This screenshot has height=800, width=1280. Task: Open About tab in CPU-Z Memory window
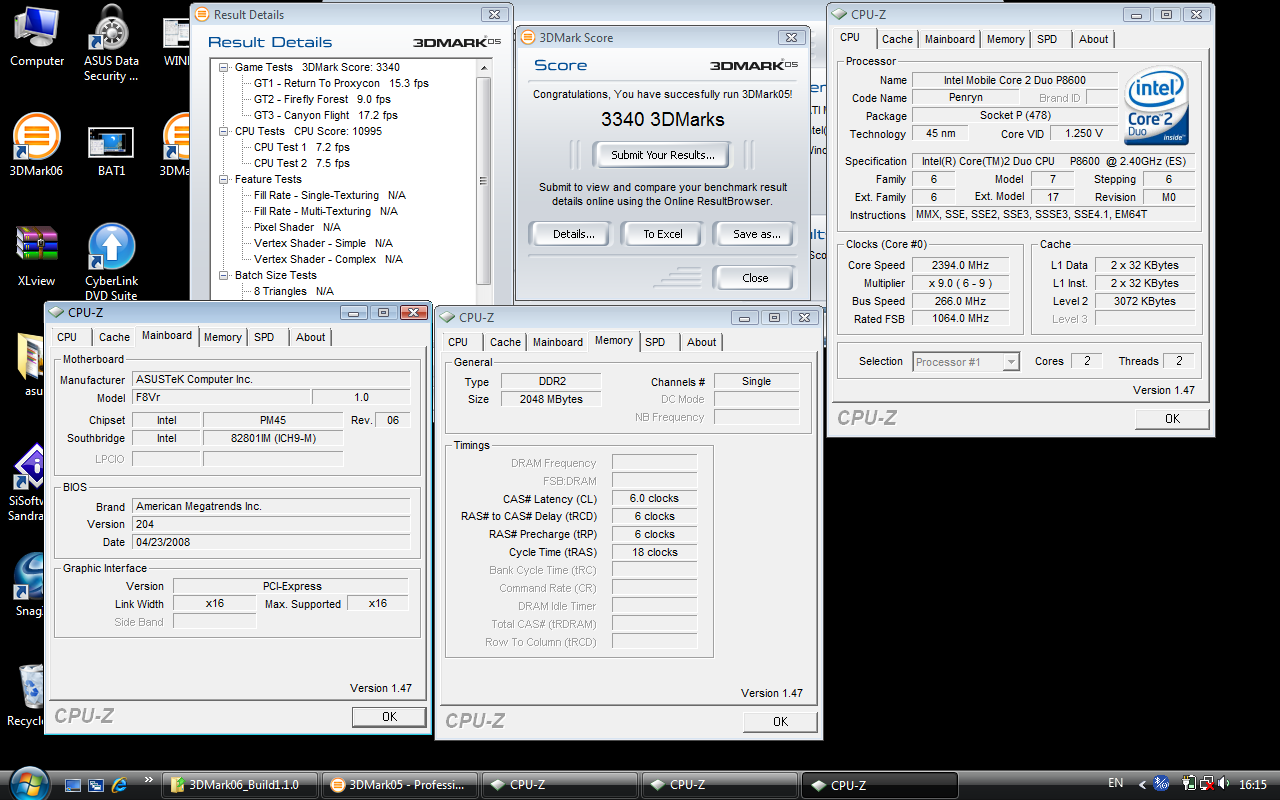click(x=701, y=342)
